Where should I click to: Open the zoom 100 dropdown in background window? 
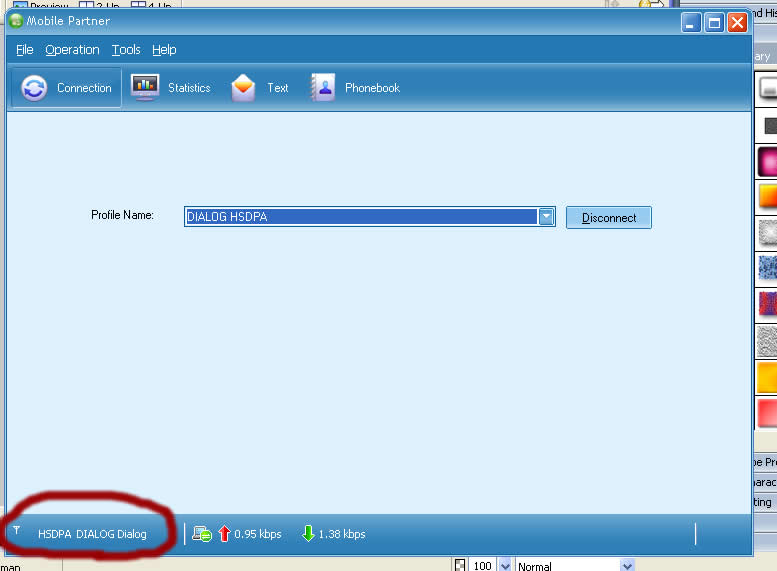[504, 565]
